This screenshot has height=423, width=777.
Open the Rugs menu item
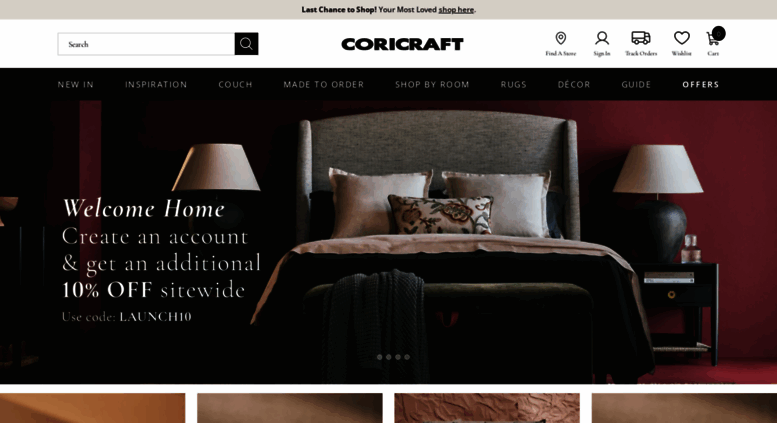coord(513,85)
